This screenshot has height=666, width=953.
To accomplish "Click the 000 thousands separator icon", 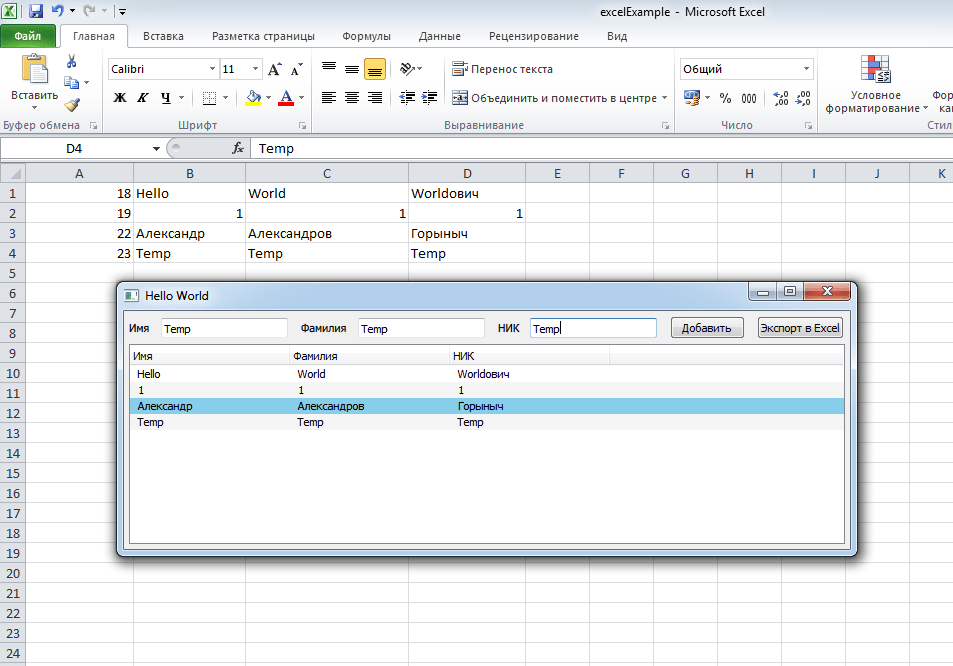I will [748, 97].
